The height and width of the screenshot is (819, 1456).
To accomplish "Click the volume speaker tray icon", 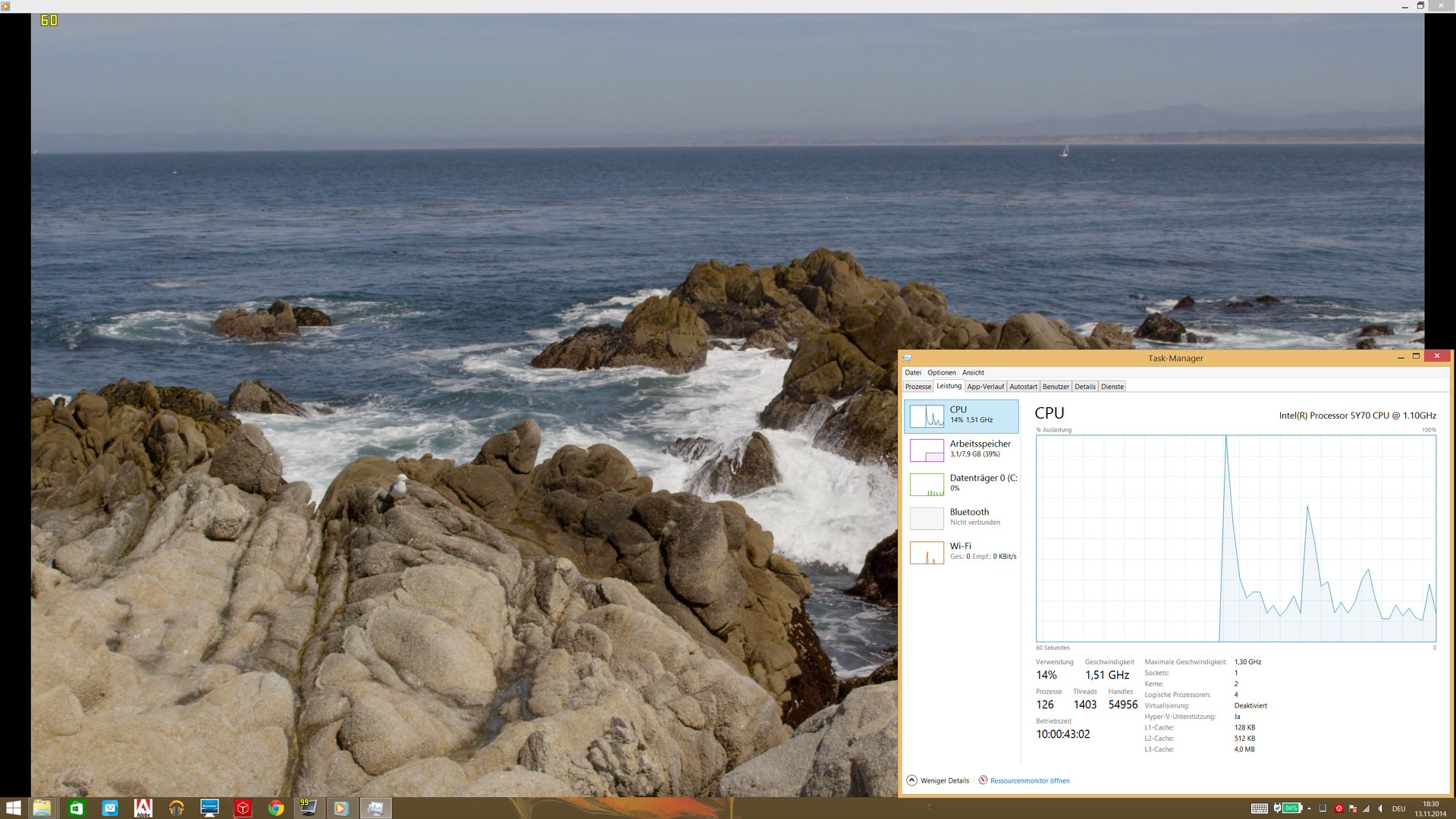I will (1380, 808).
